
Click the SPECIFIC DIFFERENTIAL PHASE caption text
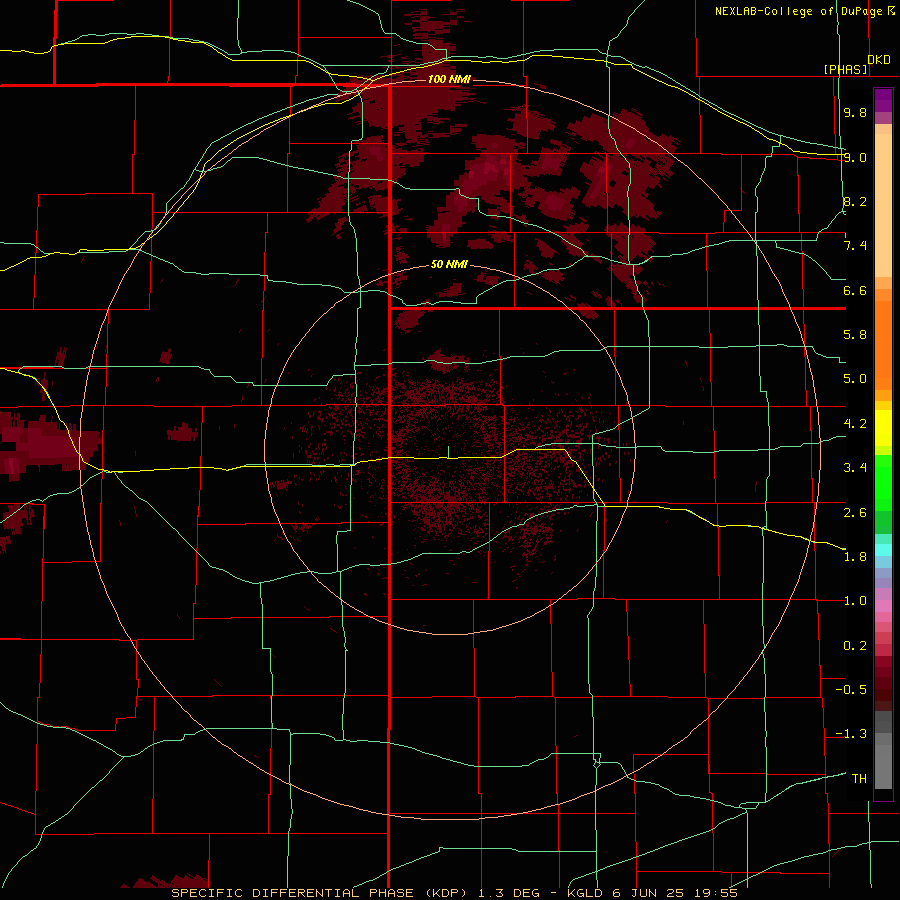click(x=292, y=893)
